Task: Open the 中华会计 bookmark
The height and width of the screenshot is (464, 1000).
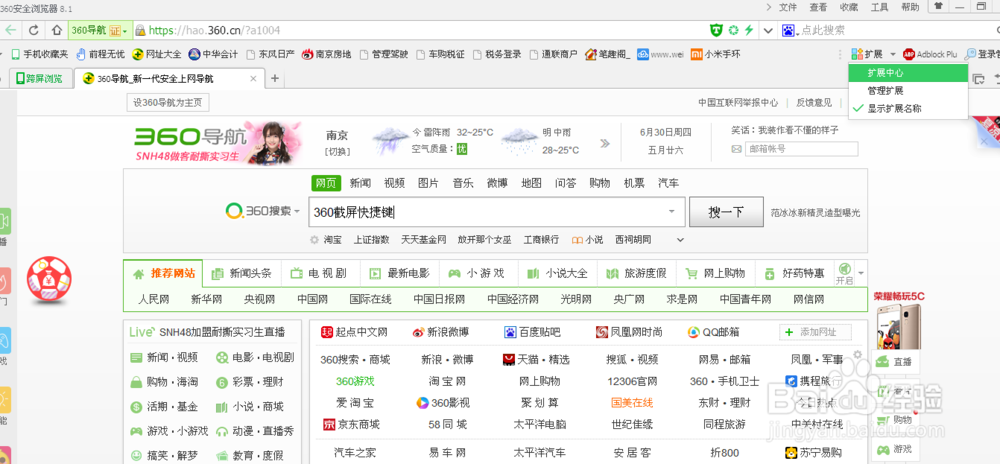Action: (213, 54)
